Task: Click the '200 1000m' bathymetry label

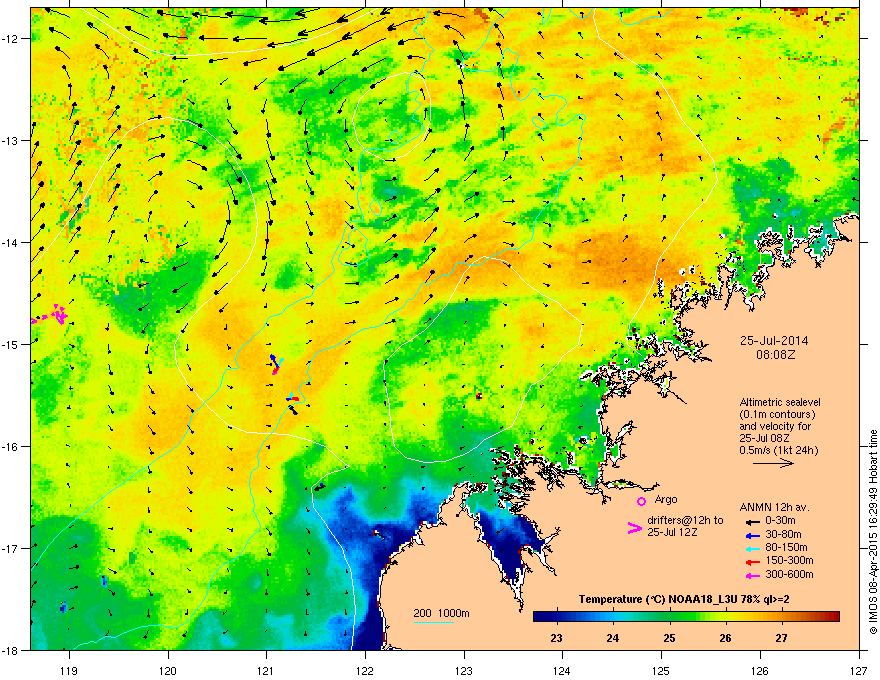Action: click(441, 613)
